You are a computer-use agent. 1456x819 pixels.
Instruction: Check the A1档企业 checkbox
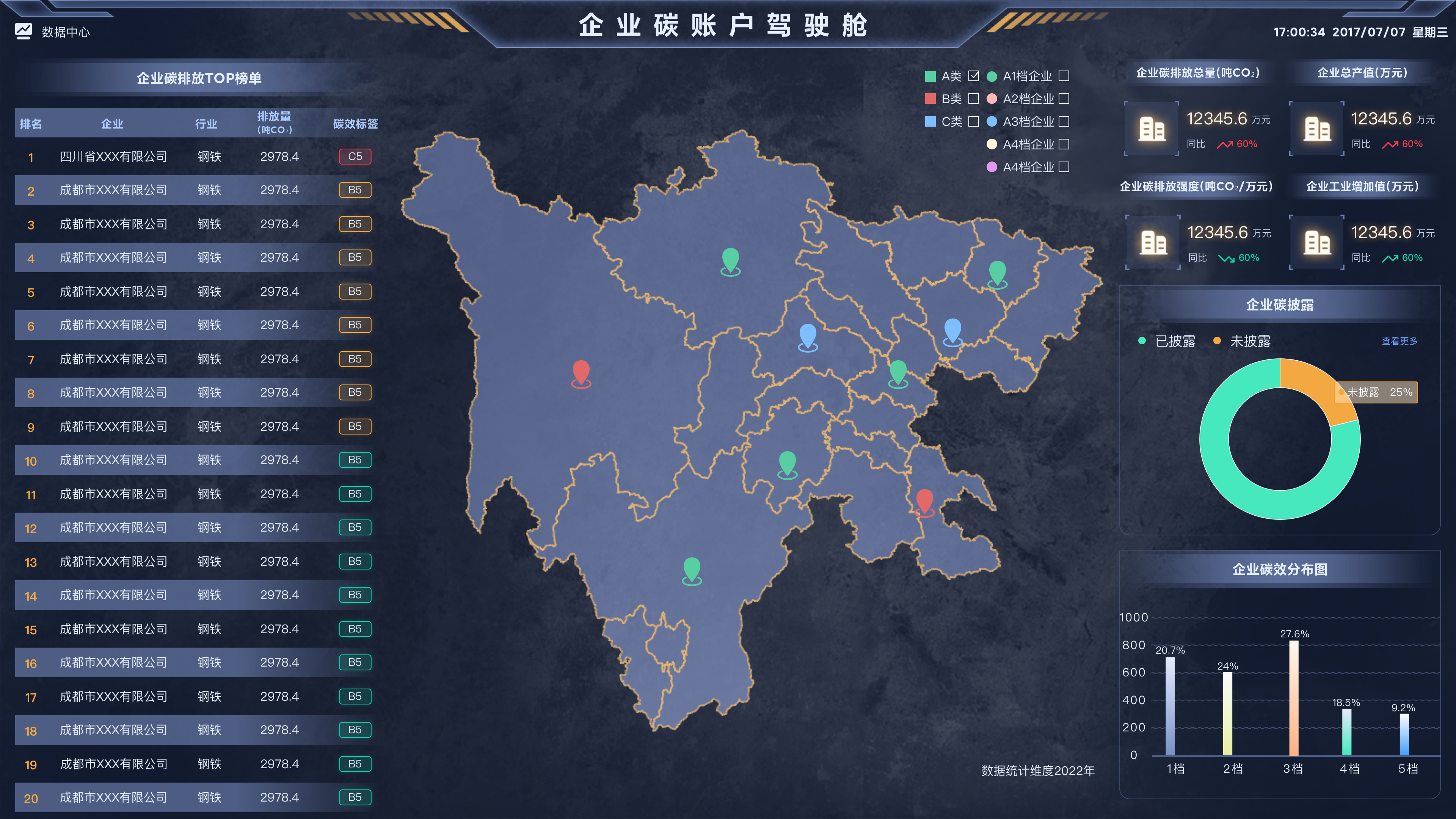1064,76
